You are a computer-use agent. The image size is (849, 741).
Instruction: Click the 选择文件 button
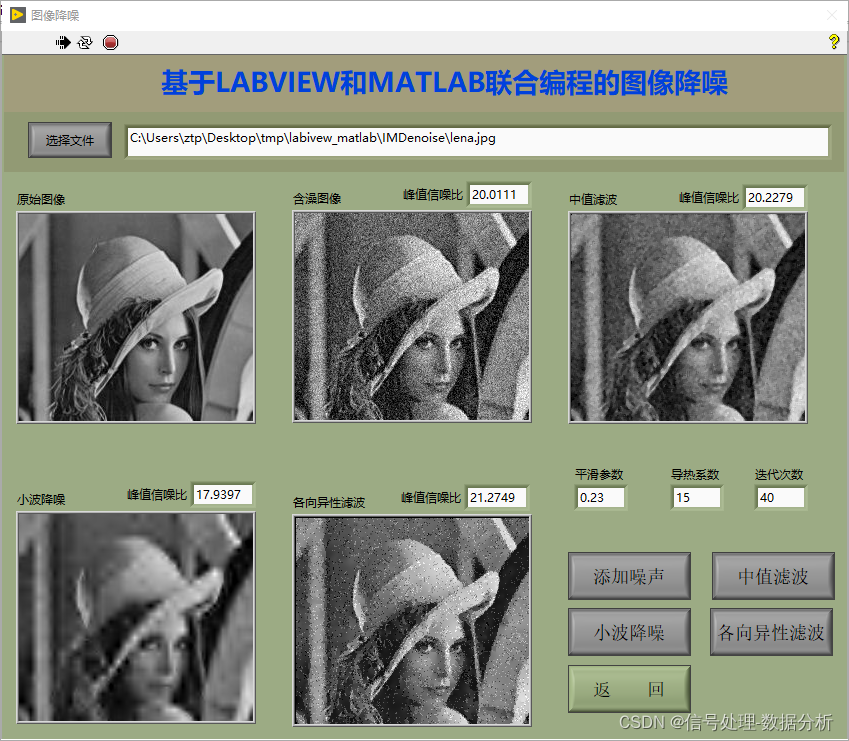point(70,140)
